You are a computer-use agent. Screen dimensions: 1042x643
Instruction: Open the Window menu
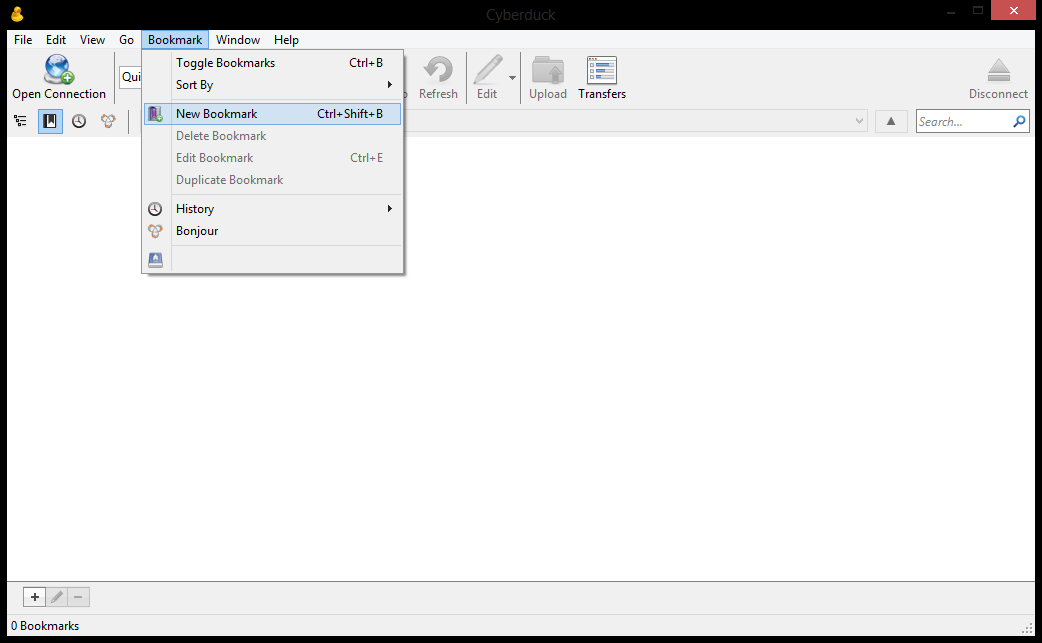click(238, 40)
